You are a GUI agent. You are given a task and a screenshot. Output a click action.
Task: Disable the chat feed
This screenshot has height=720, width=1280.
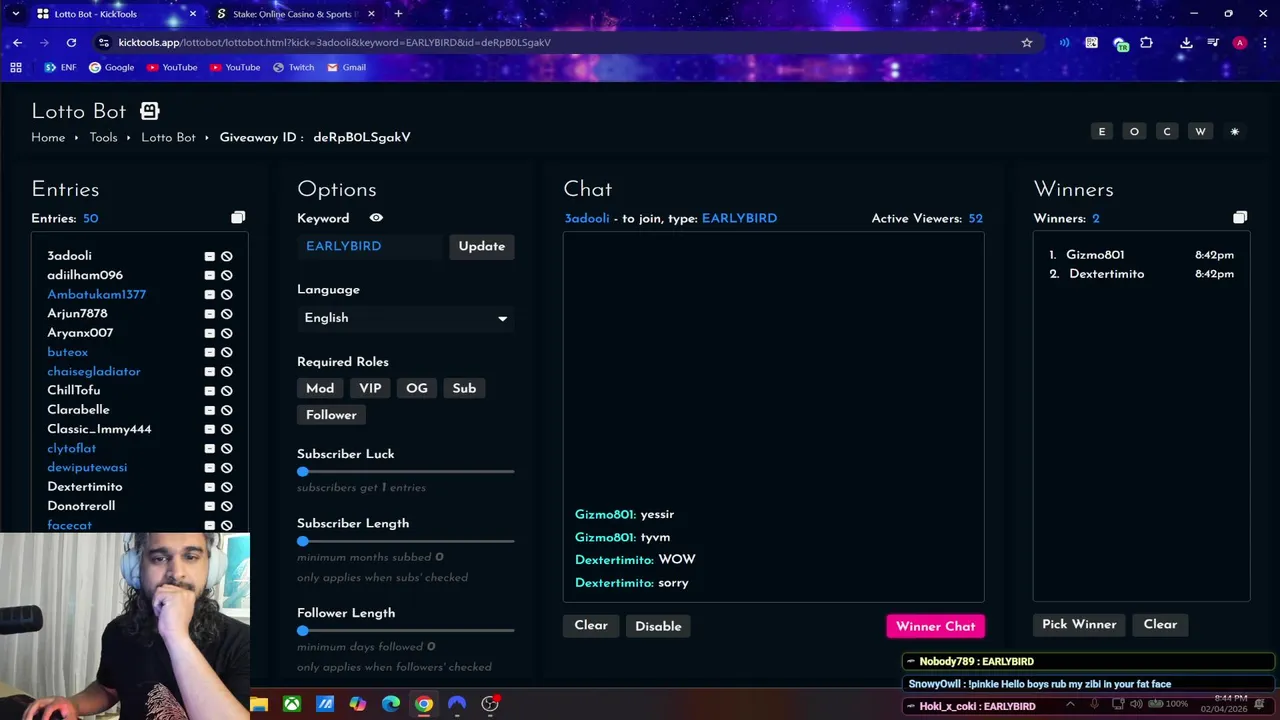[x=658, y=626]
